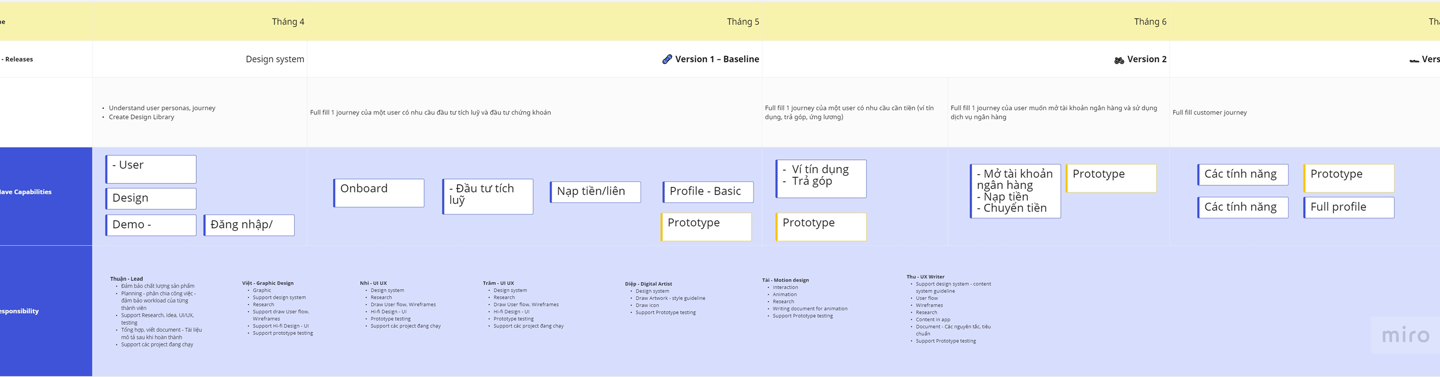Click the miro logo watermark

click(x=1406, y=336)
